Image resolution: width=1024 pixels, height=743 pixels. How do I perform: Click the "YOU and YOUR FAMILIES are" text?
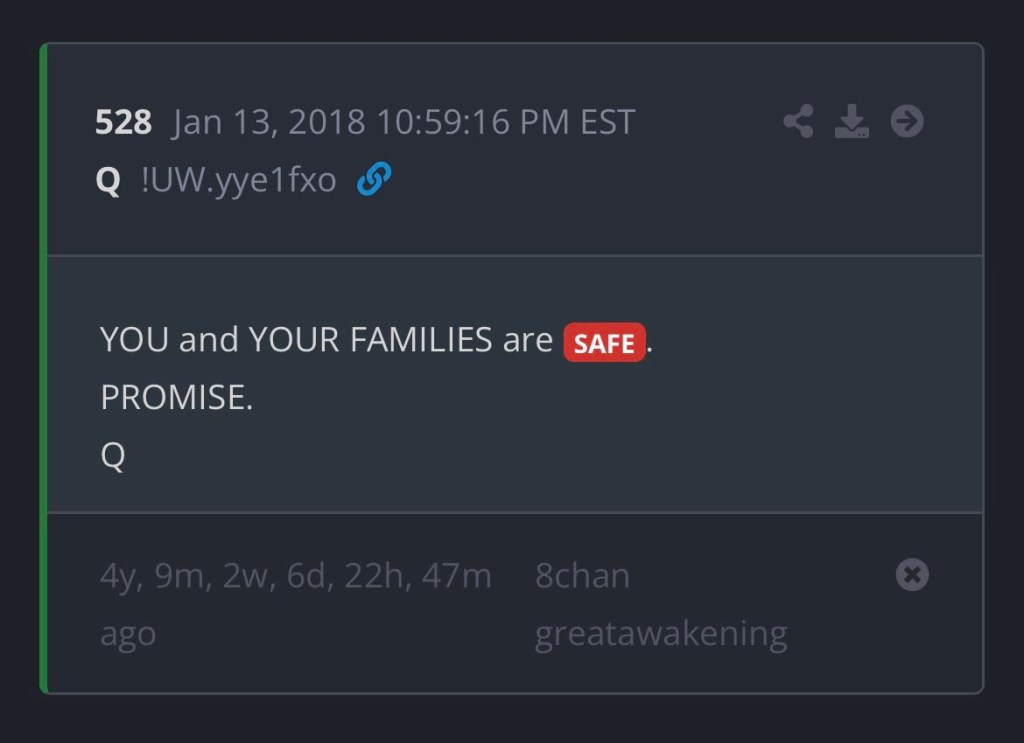pos(327,340)
